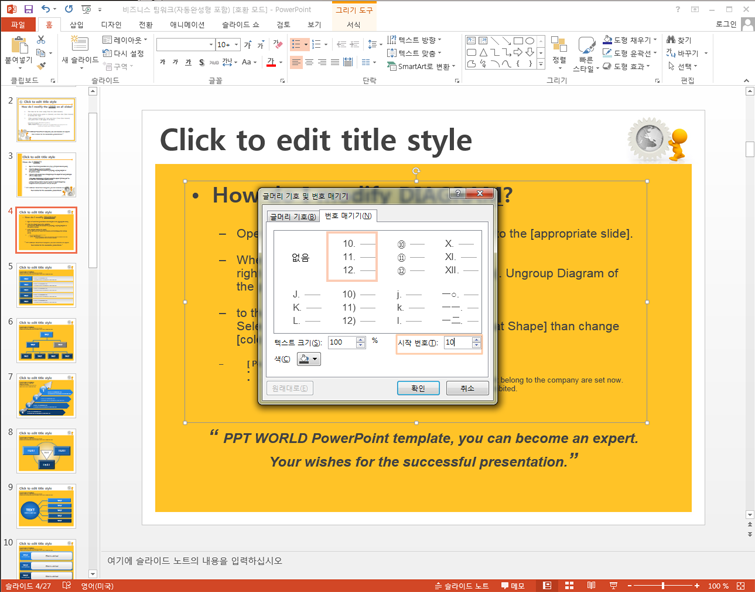Click the Slide Sorter view icon in status bar

click(569, 585)
